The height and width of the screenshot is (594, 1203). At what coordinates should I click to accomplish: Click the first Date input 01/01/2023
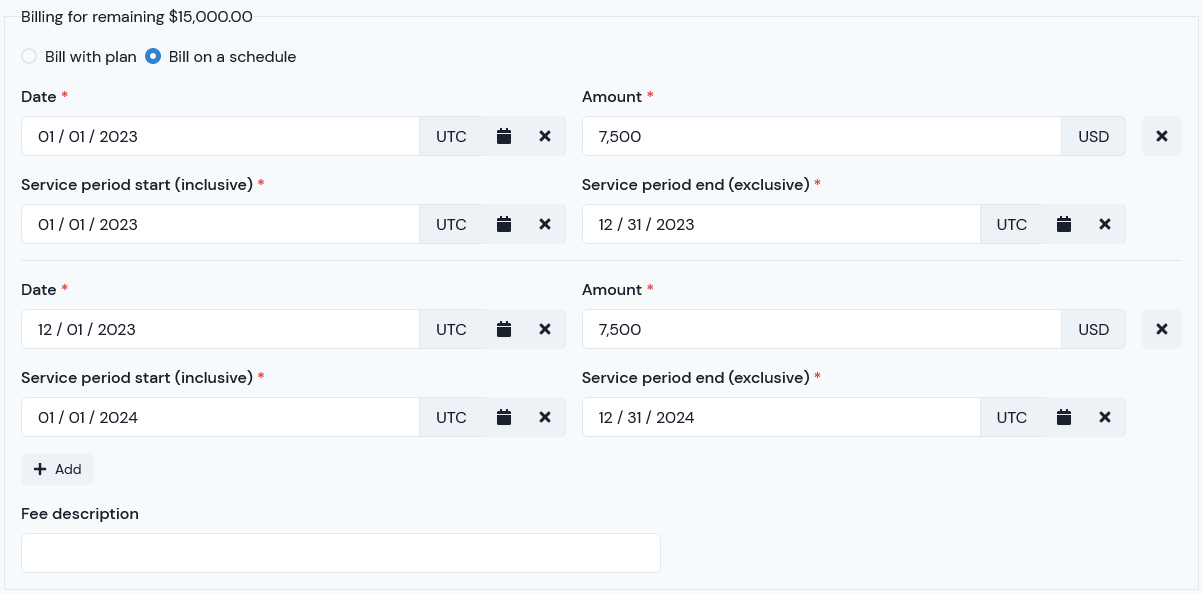click(220, 136)
